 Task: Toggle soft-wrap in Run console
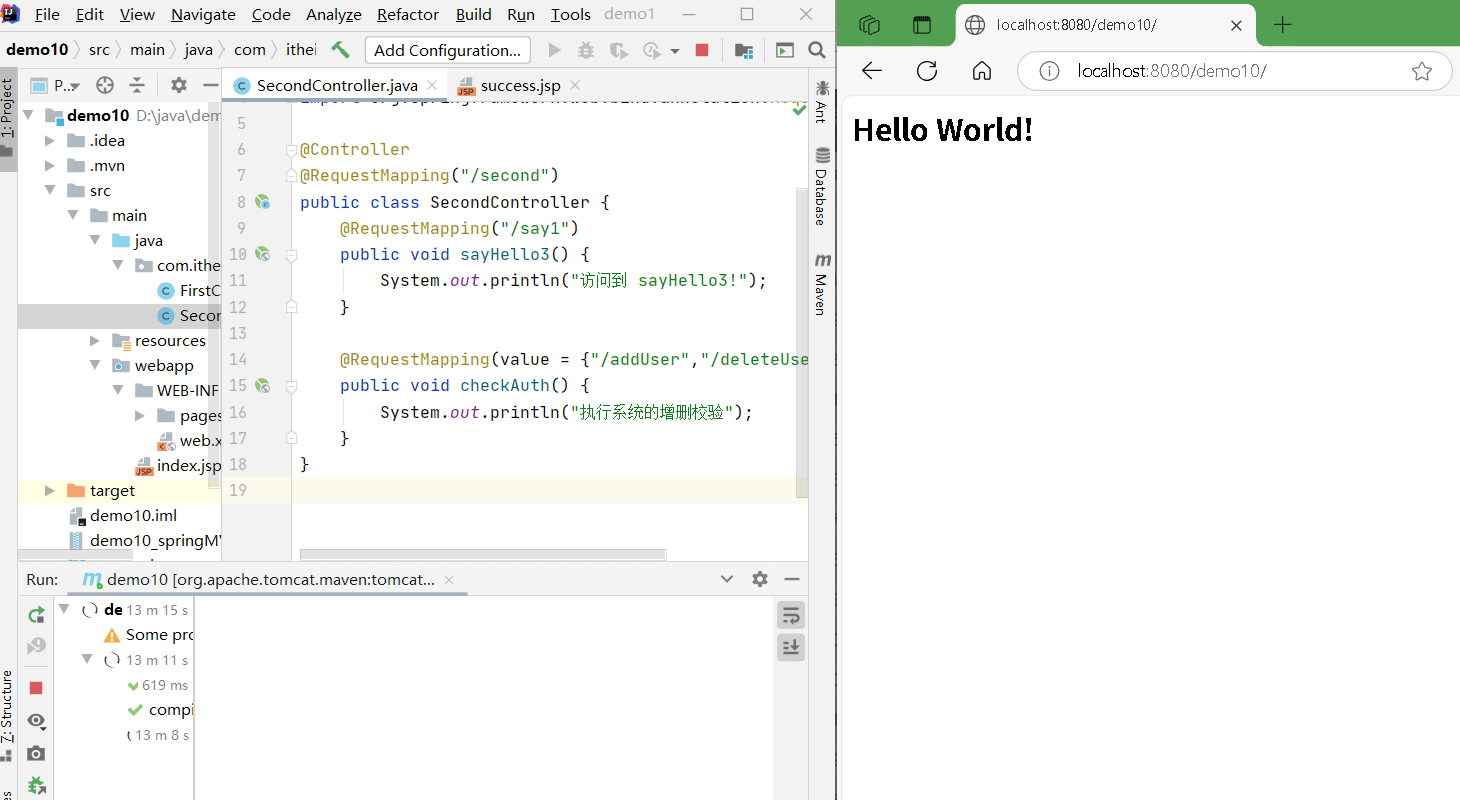pos(791,615)
